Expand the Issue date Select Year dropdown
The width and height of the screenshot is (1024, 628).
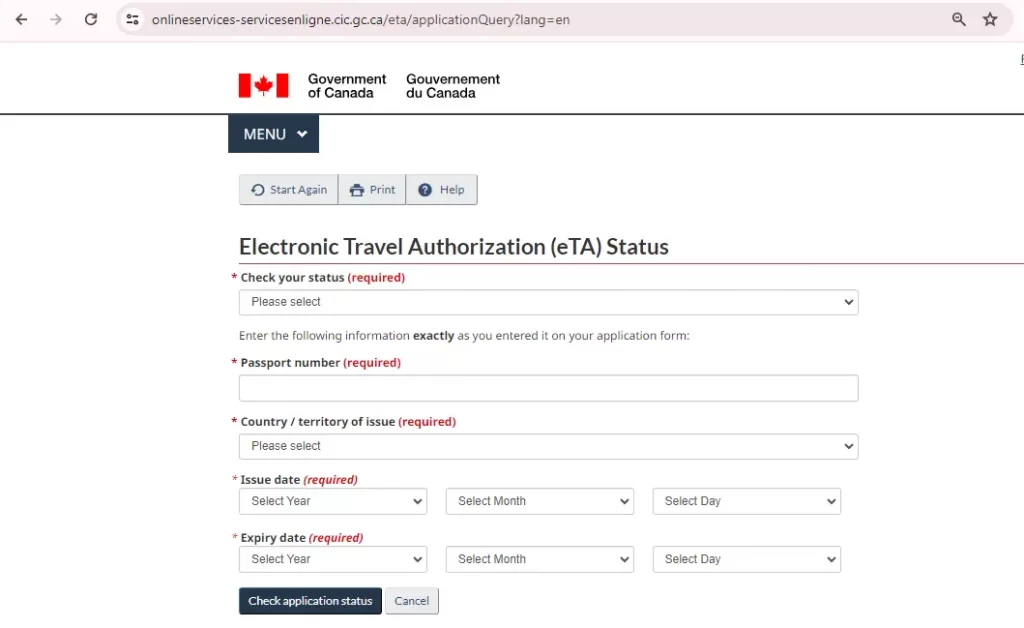[x=332, y=501]
